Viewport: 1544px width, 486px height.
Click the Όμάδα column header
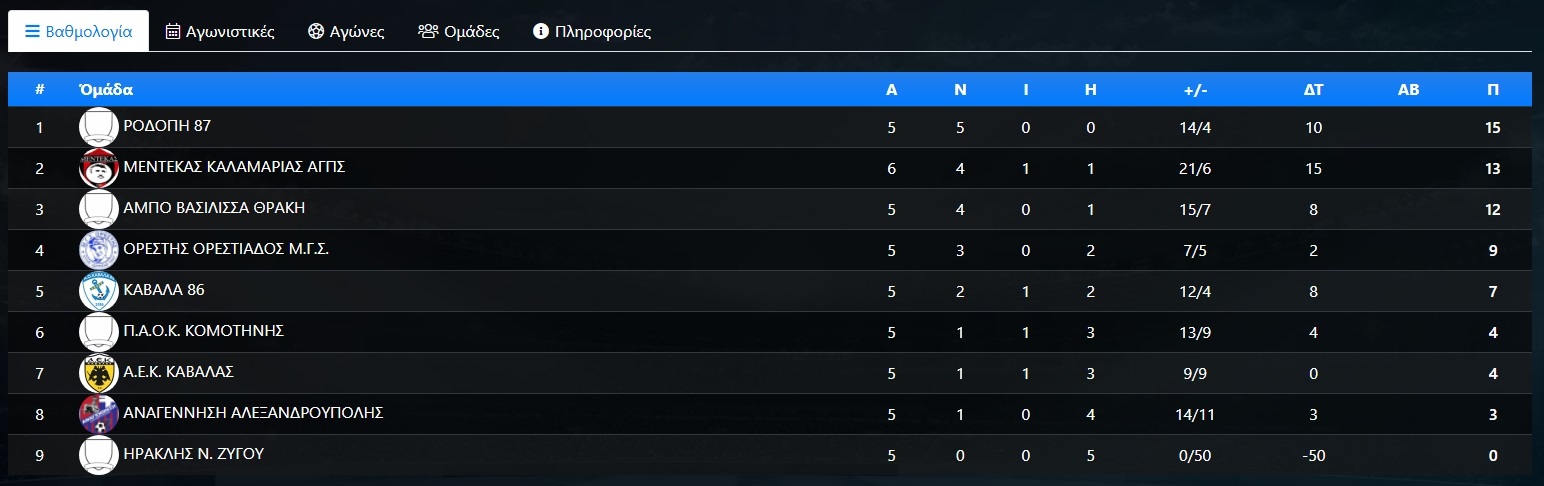point(106,89)
